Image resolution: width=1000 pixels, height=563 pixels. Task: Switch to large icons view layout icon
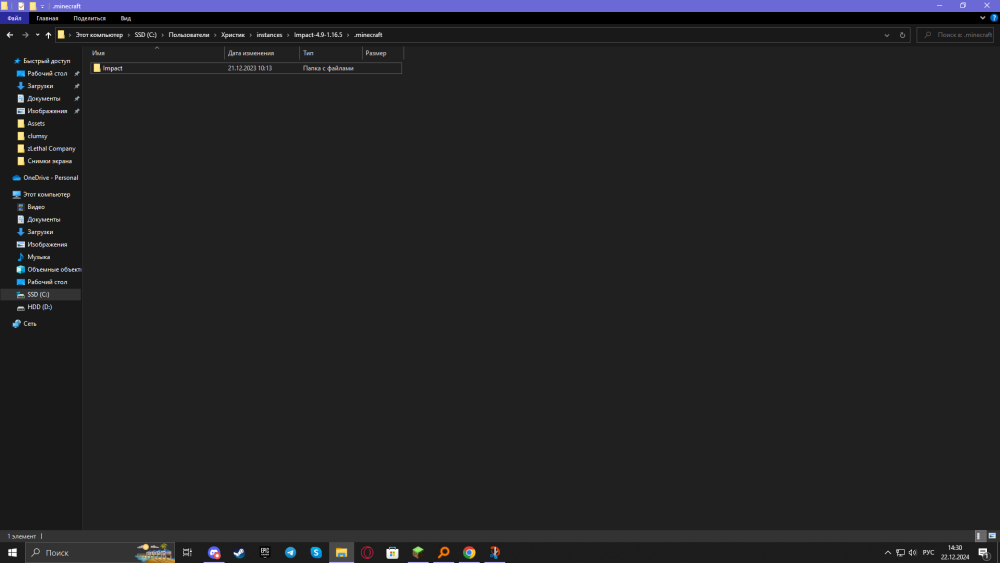(992, 536)
